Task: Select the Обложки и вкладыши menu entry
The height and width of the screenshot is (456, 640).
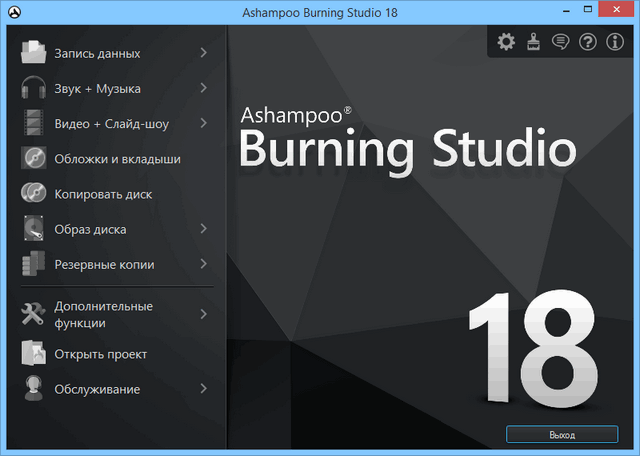Action: pyautogui.click(x=117, y=159)
